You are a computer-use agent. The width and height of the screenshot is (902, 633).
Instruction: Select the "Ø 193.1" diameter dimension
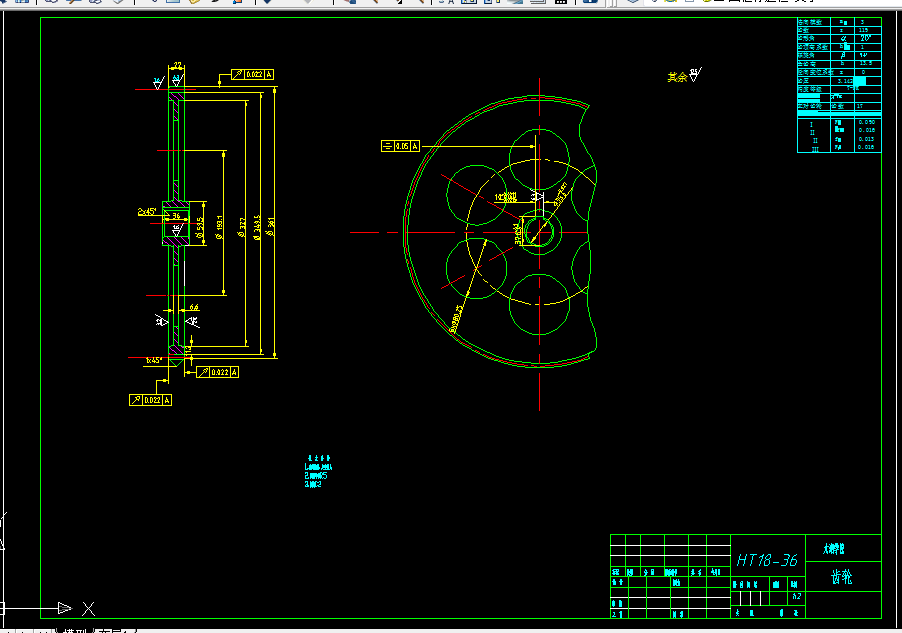click(x=219, y=228)
